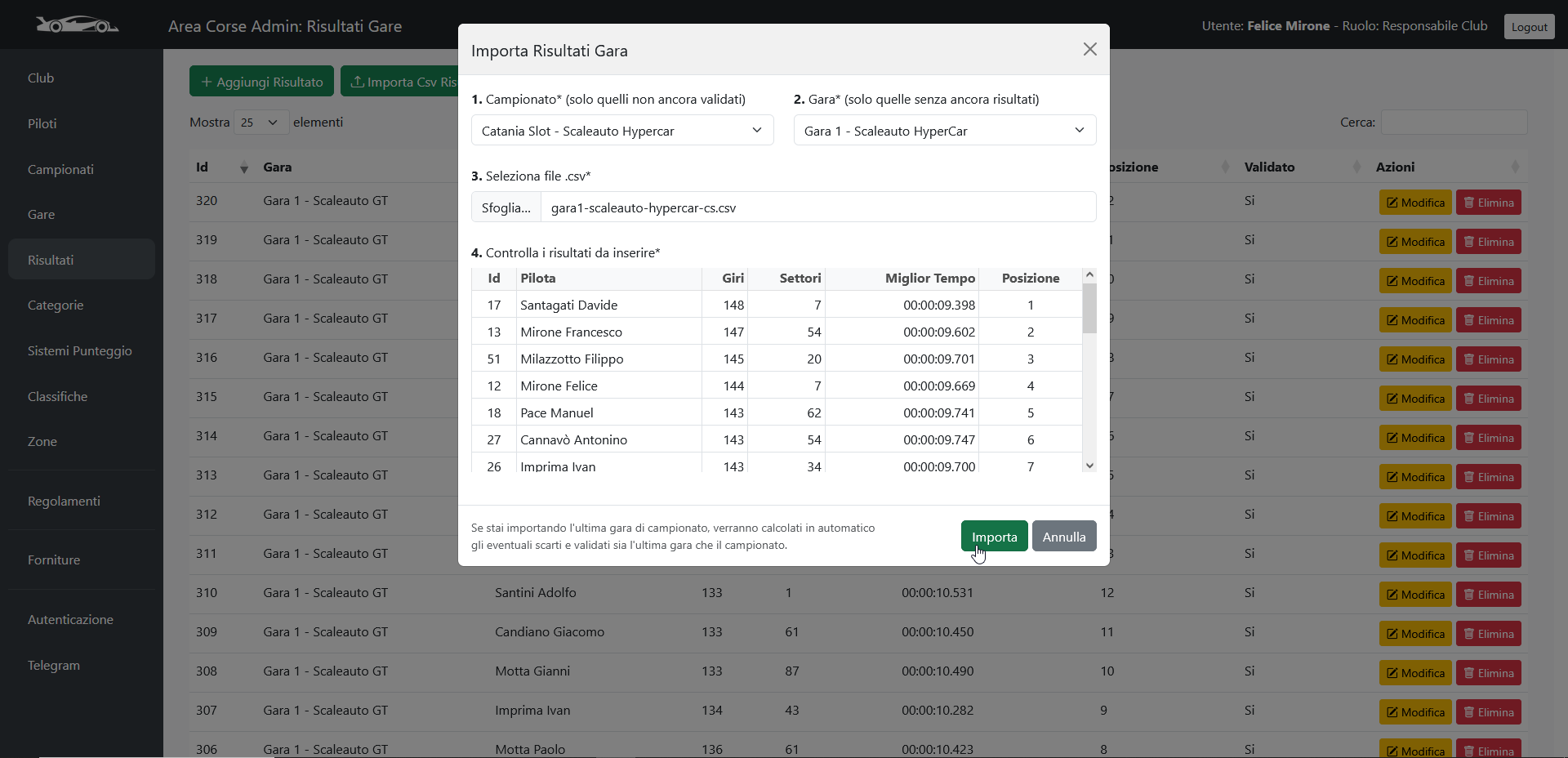1568x758 pixels.
Task: Click Modifica for result 308
Action: click(1414, 673)
